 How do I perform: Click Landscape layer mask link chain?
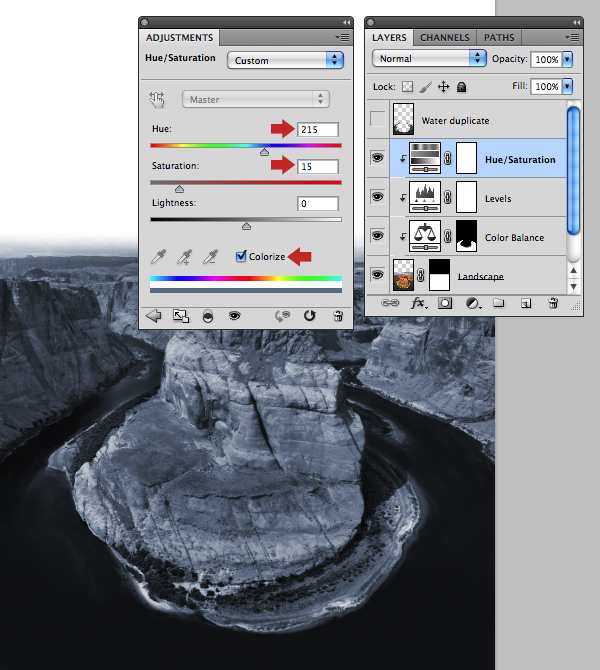click(421, 275)
